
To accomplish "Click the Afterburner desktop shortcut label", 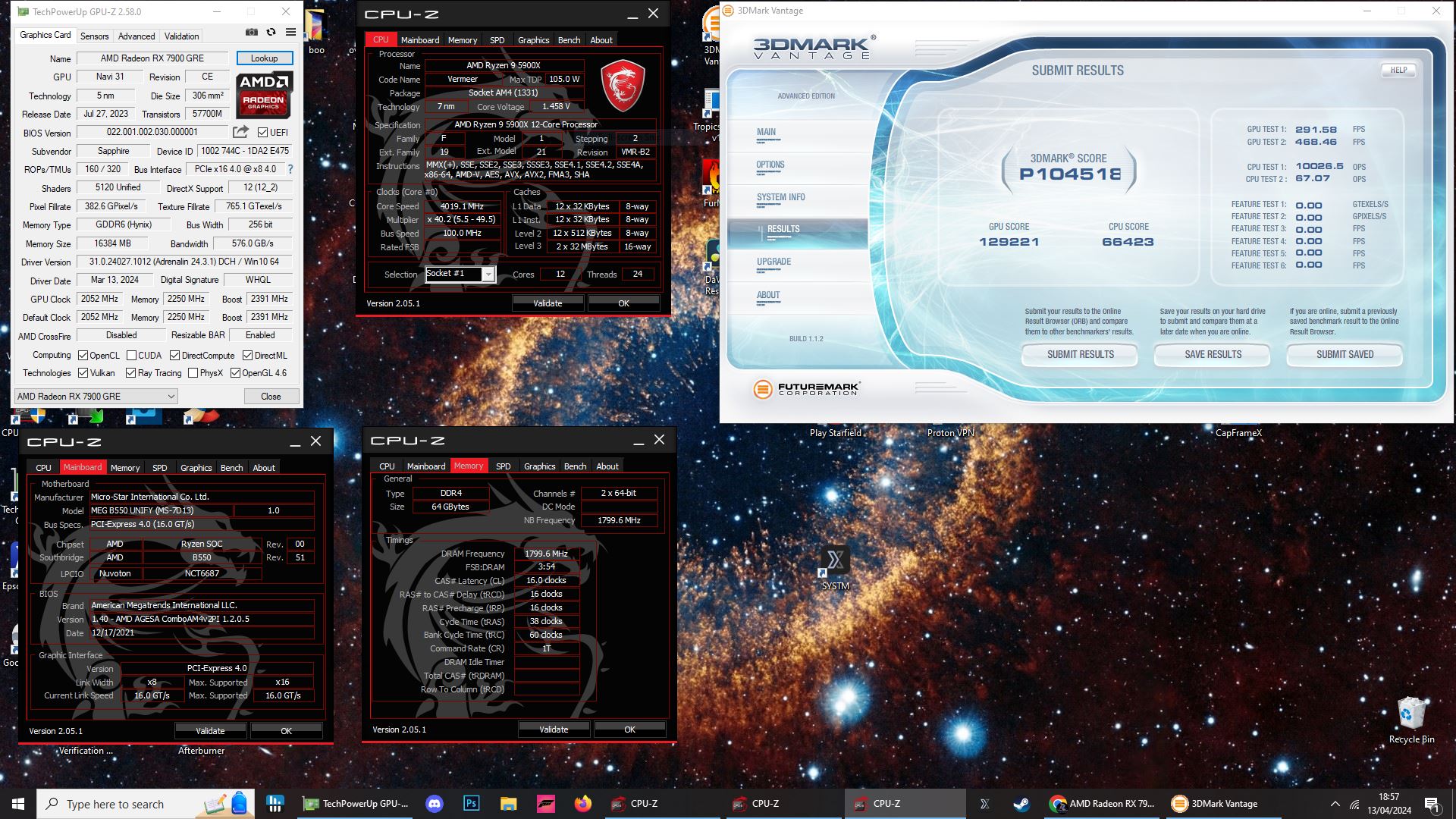I will coord(201,750).
